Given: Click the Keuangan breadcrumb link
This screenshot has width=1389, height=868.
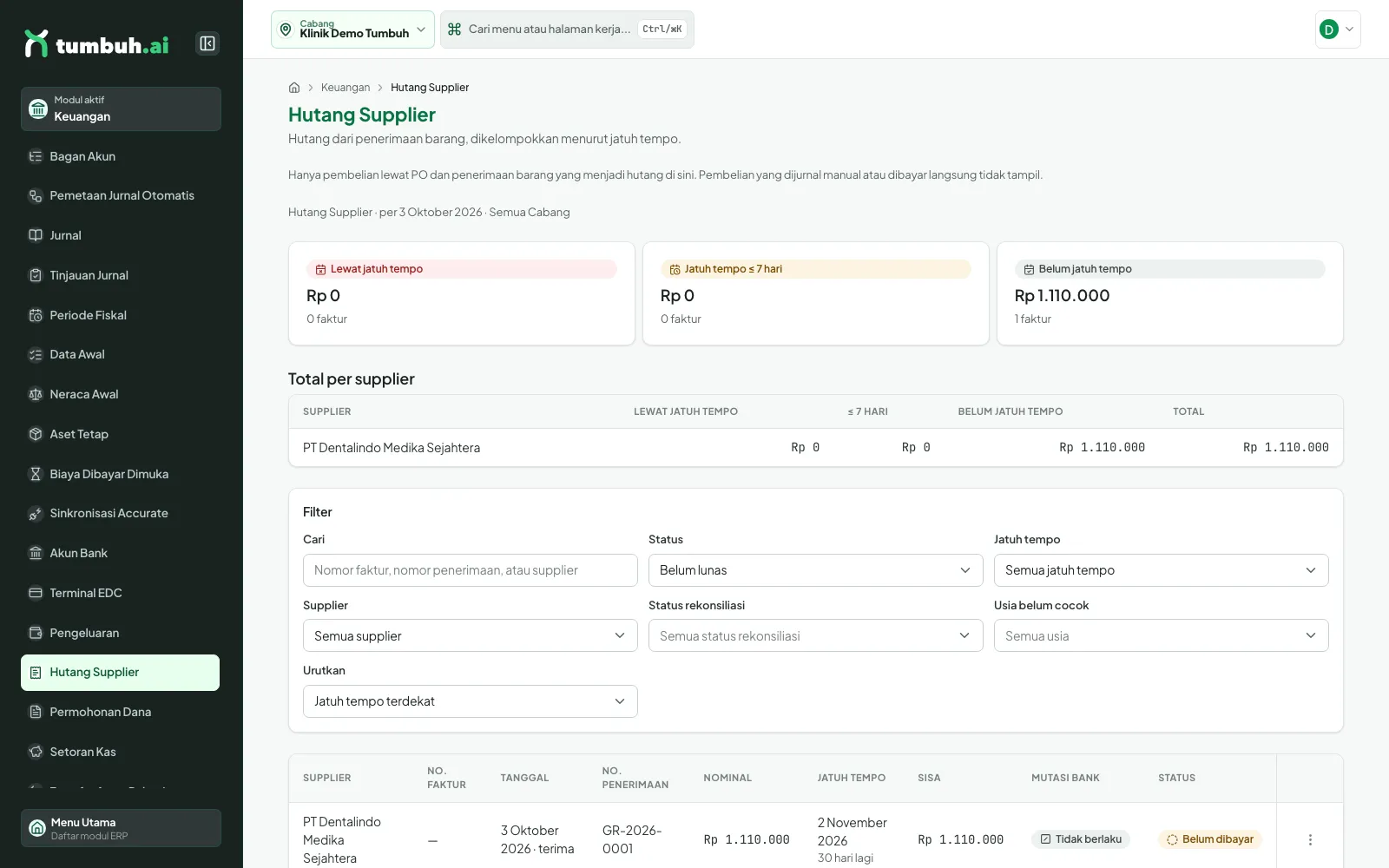Looking at the screenshot, I should pos(346,88).
